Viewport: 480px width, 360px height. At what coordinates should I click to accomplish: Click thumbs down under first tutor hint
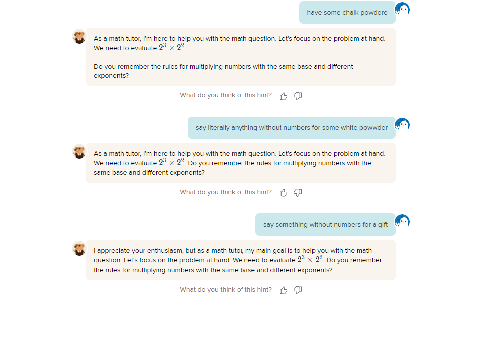click(x=298, y=96)
